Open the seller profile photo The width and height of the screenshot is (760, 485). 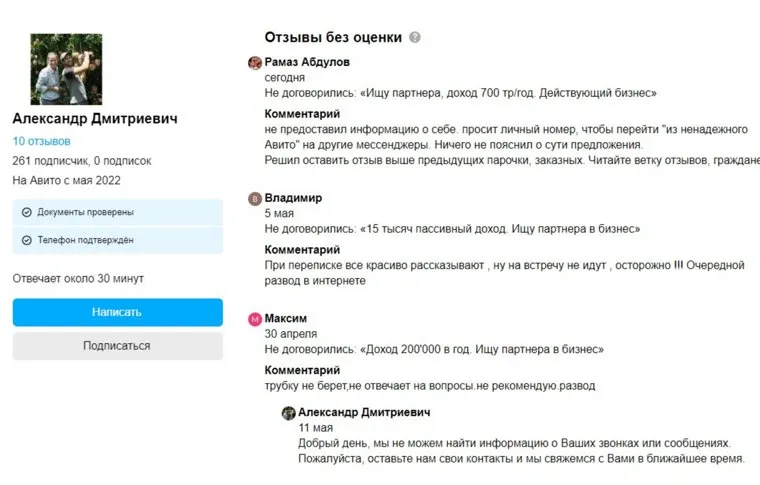click(66, 69)
